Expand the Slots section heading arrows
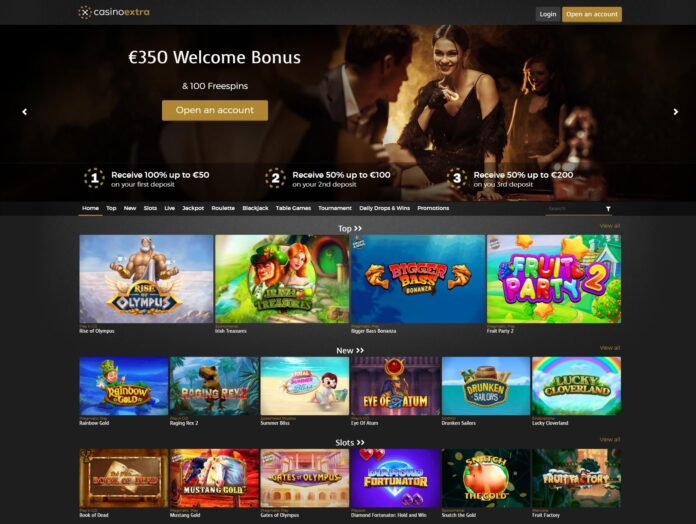The width and height of the screenshot is (696, 524). pos(360,442)
